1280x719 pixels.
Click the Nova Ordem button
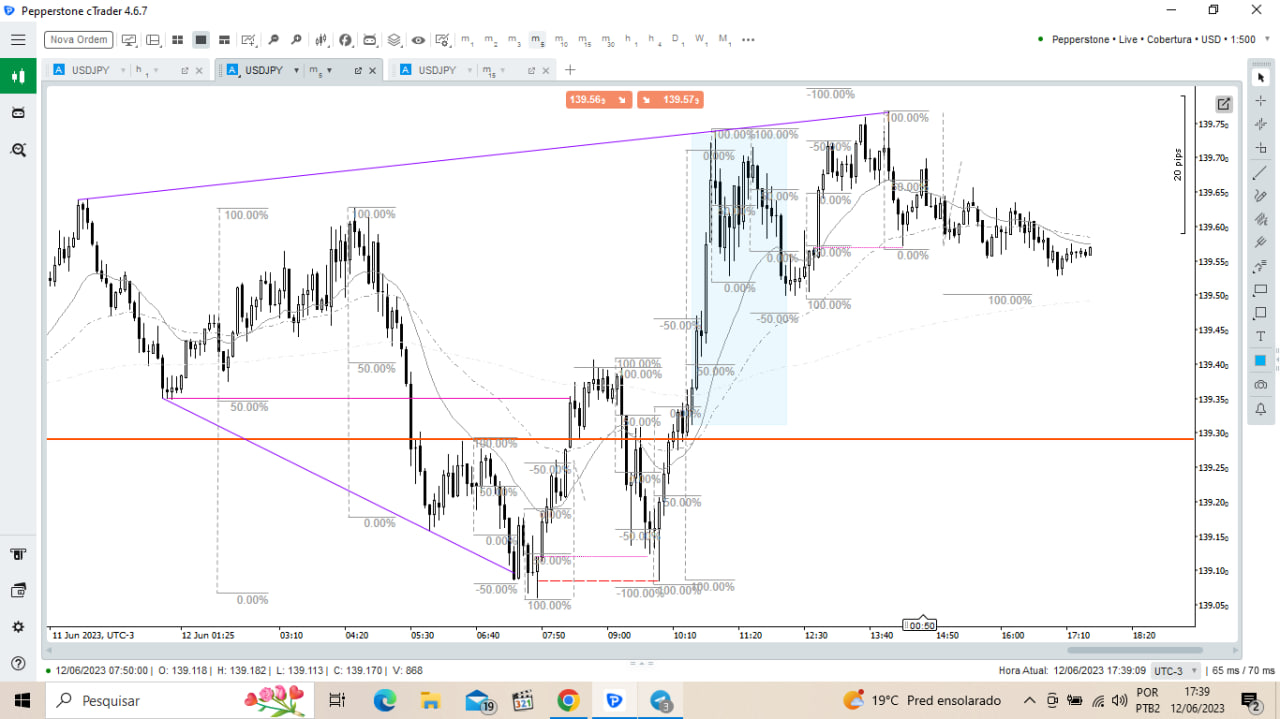coord(79,40)
